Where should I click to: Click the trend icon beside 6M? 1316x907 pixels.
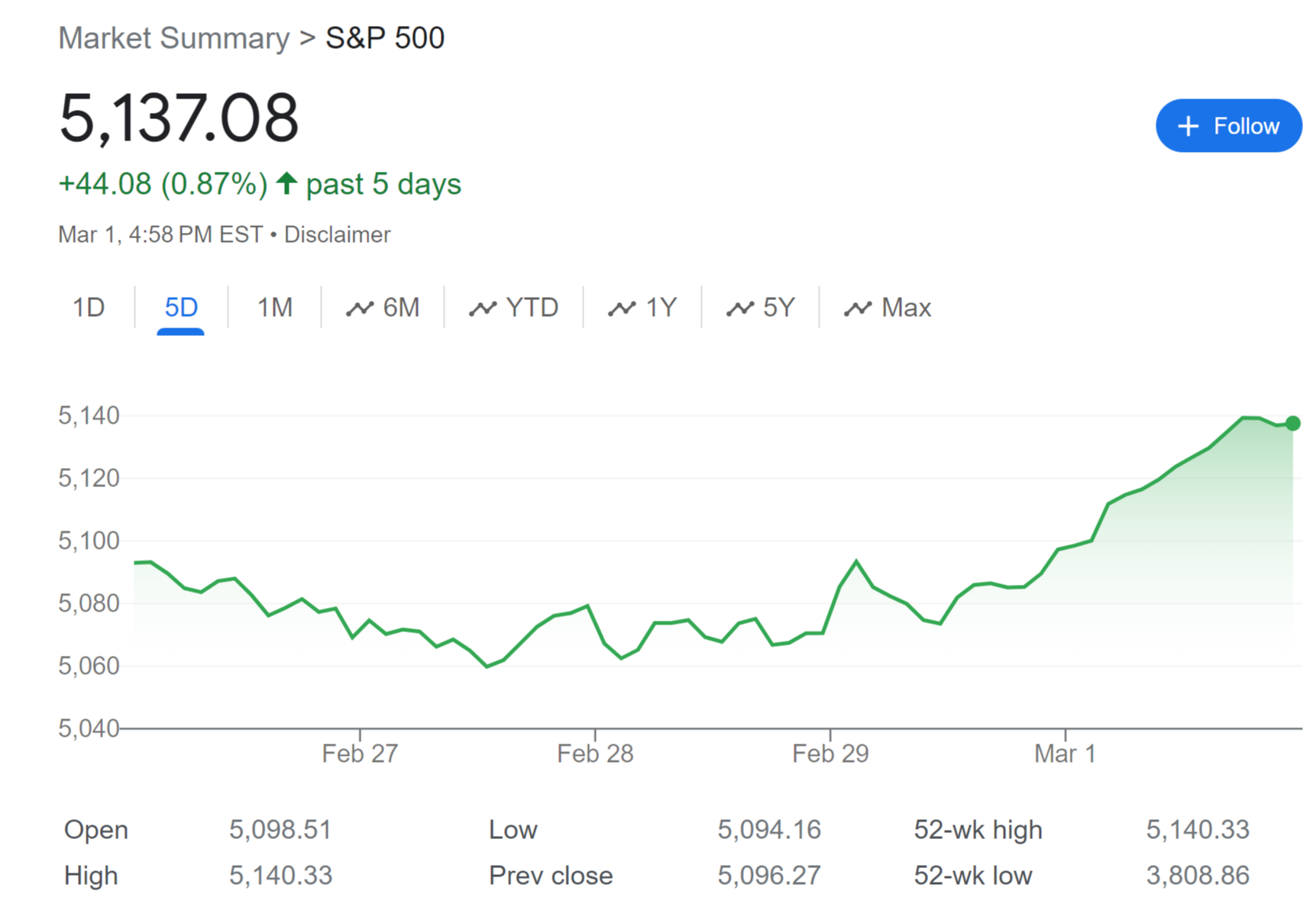click(x=359, y=308)
